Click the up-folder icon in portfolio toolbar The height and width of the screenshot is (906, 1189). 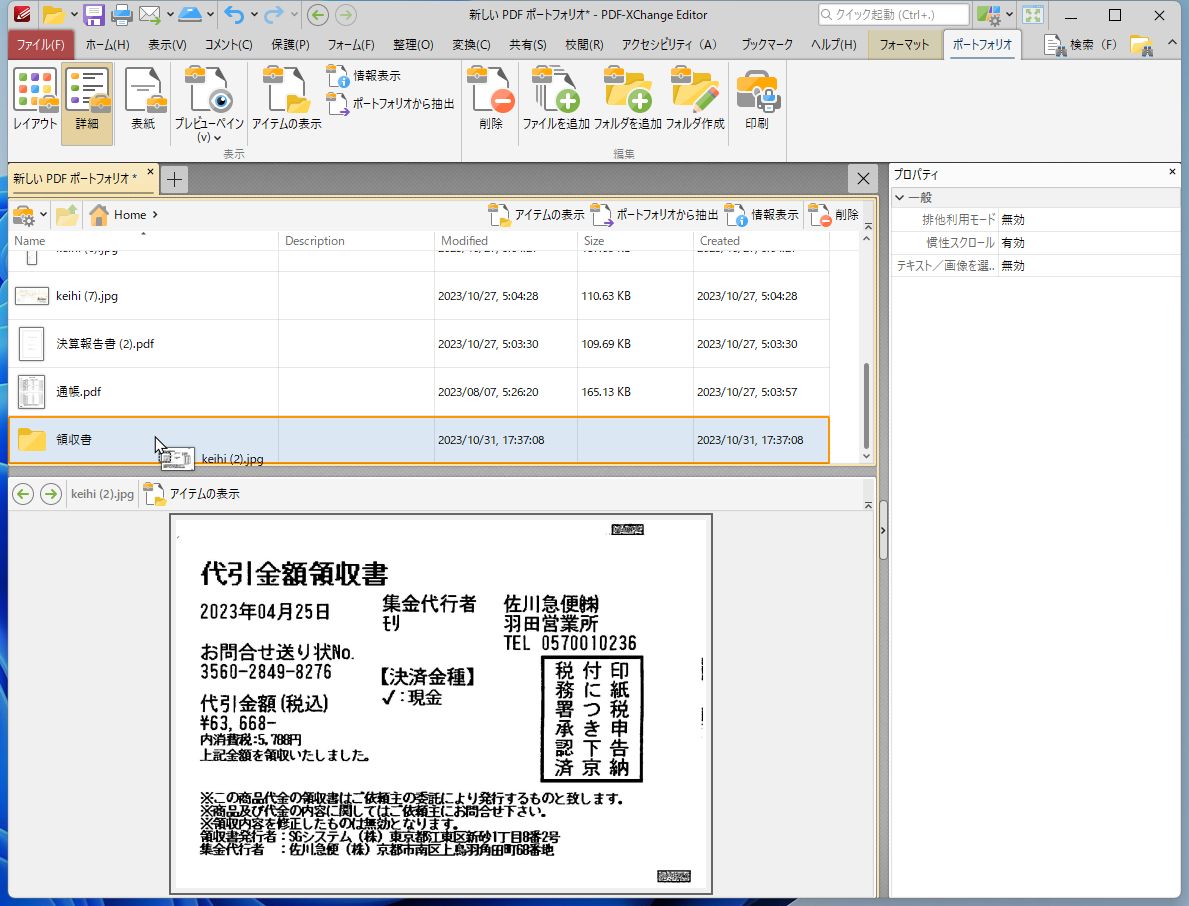67,215
